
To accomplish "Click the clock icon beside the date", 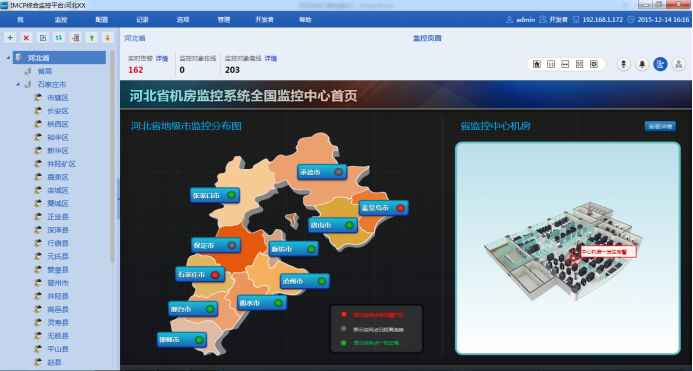I will pos(631,19).
